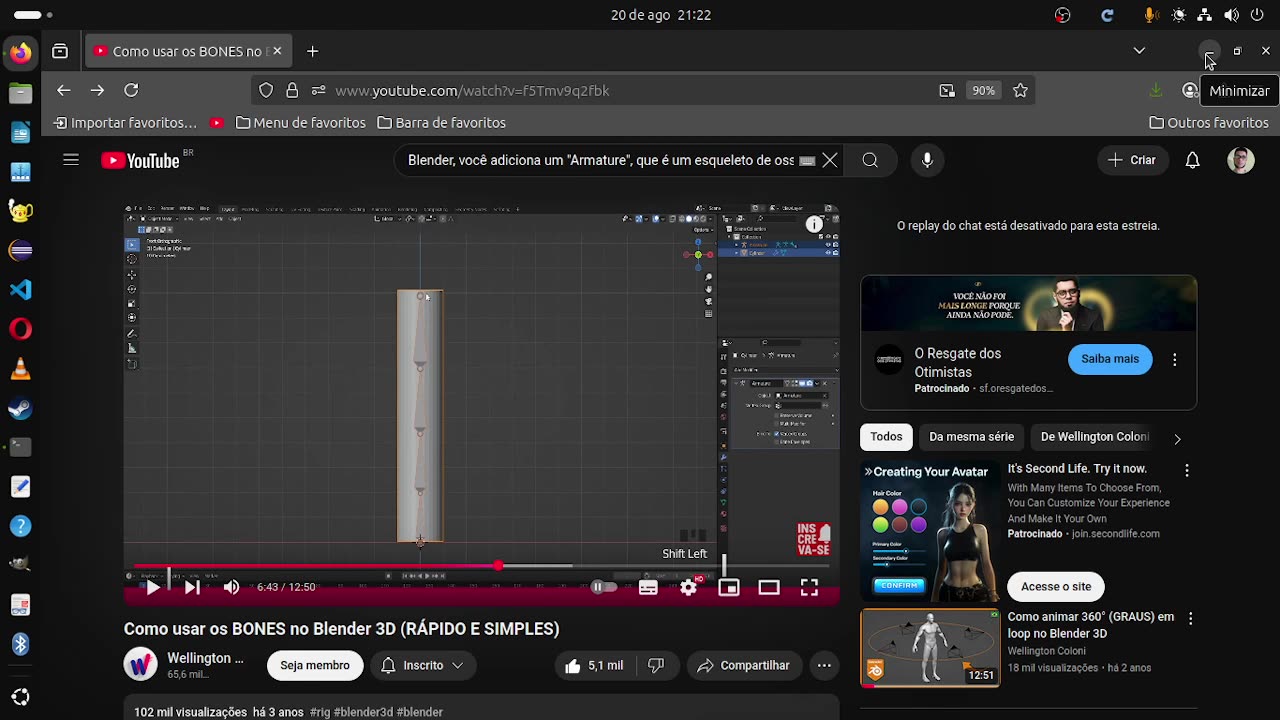Open the Outros favoritos folder

(x=1209, y=123)
